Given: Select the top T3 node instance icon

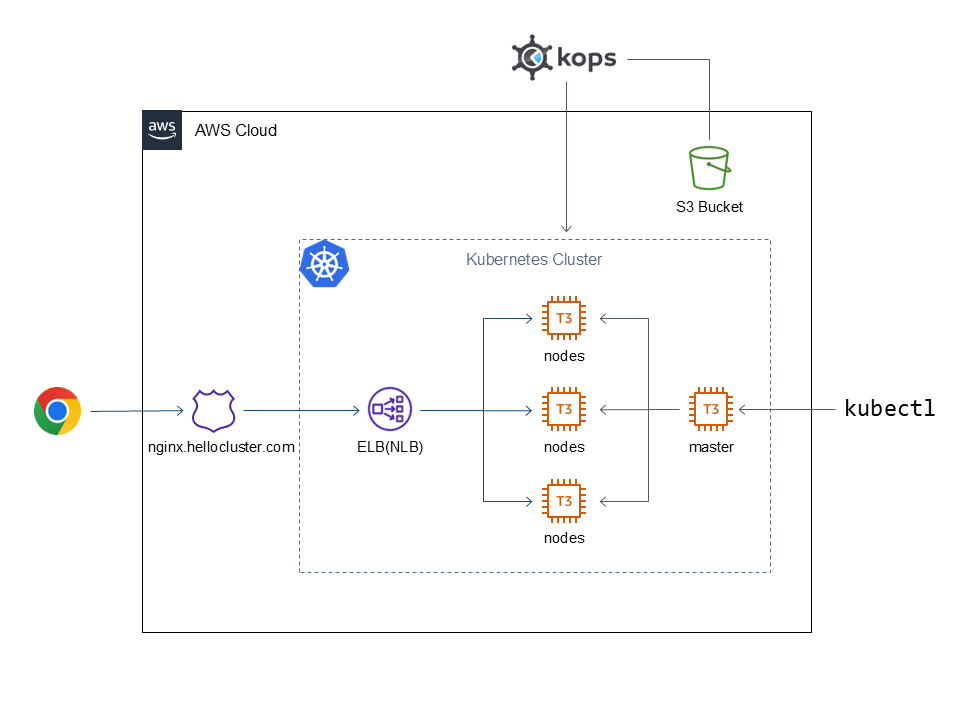Looking at the screenshot, I should pyautogui.click(x=564, y=319).
